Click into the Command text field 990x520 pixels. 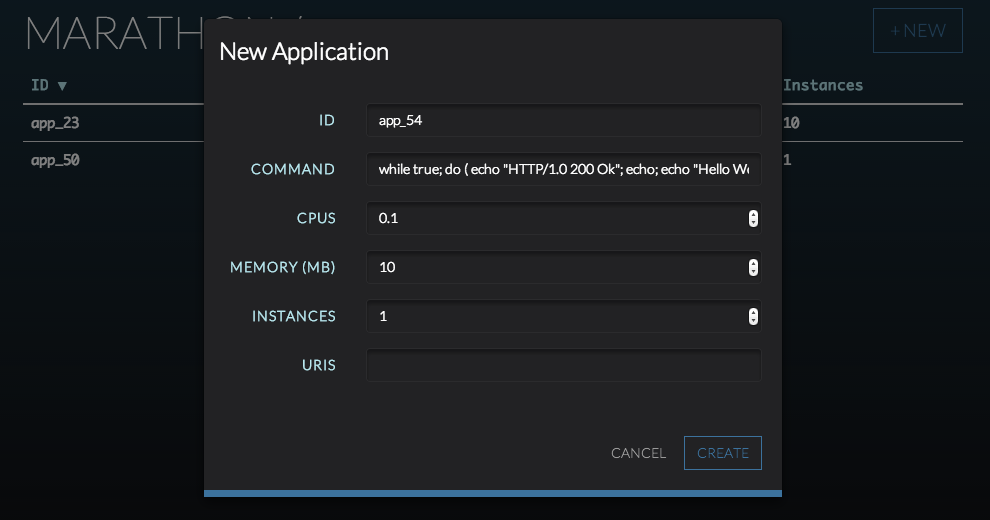point(563,169)
